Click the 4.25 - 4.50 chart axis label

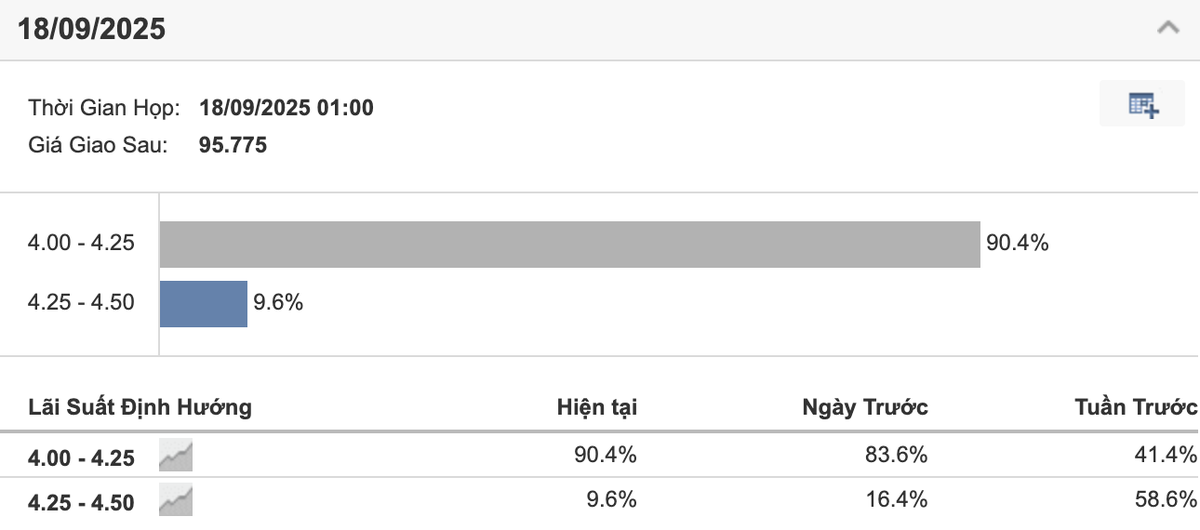pos(80,302)
